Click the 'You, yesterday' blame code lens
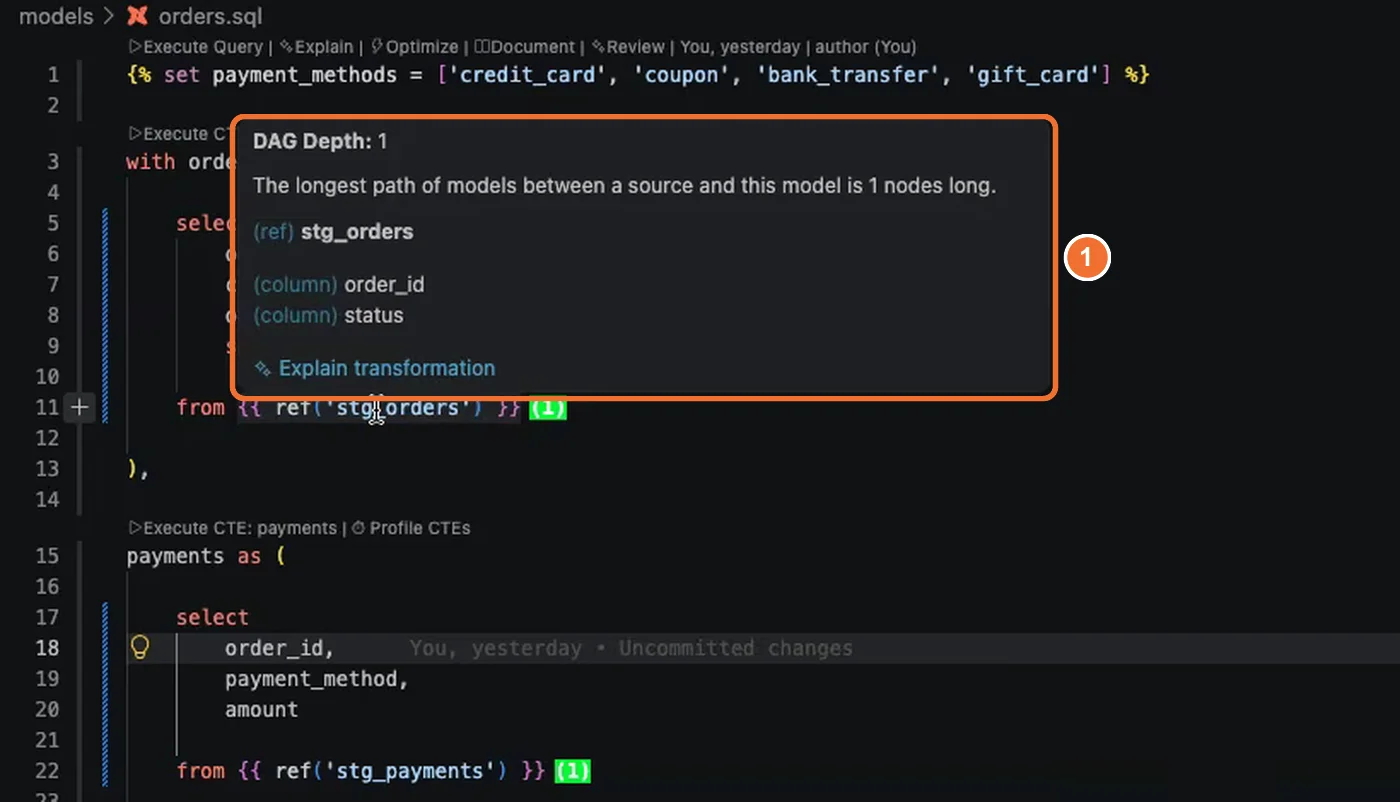Image resolution: width=1400 pixels, height=802 pixels. click(740, 47)
